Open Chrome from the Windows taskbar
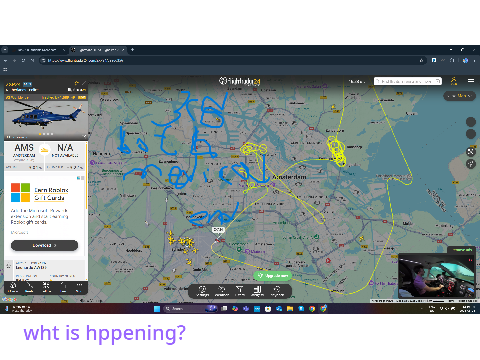The width and height of the screenshot is (480, 360). pyautogui.click(x=312, y=309)
